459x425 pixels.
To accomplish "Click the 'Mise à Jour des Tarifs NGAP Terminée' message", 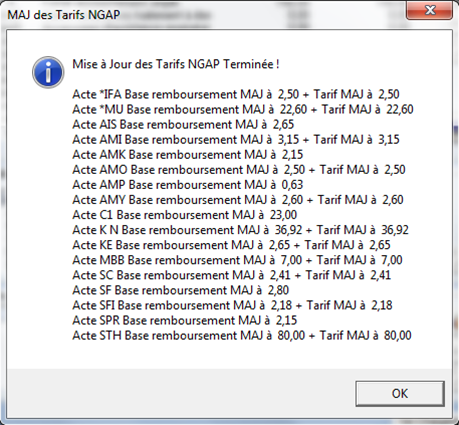I will point(176,64).
